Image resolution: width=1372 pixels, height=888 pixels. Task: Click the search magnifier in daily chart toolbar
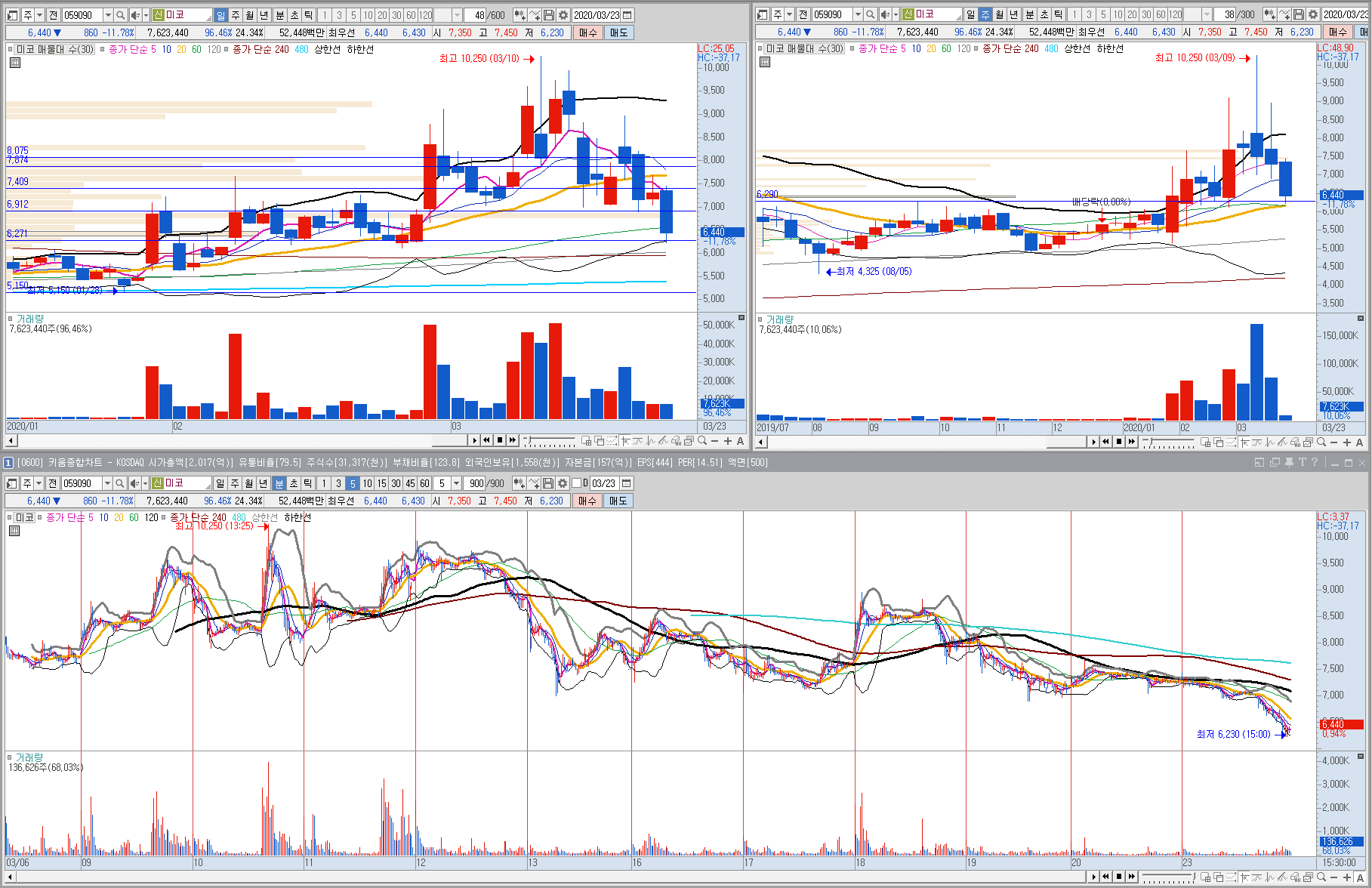(120, 15)
